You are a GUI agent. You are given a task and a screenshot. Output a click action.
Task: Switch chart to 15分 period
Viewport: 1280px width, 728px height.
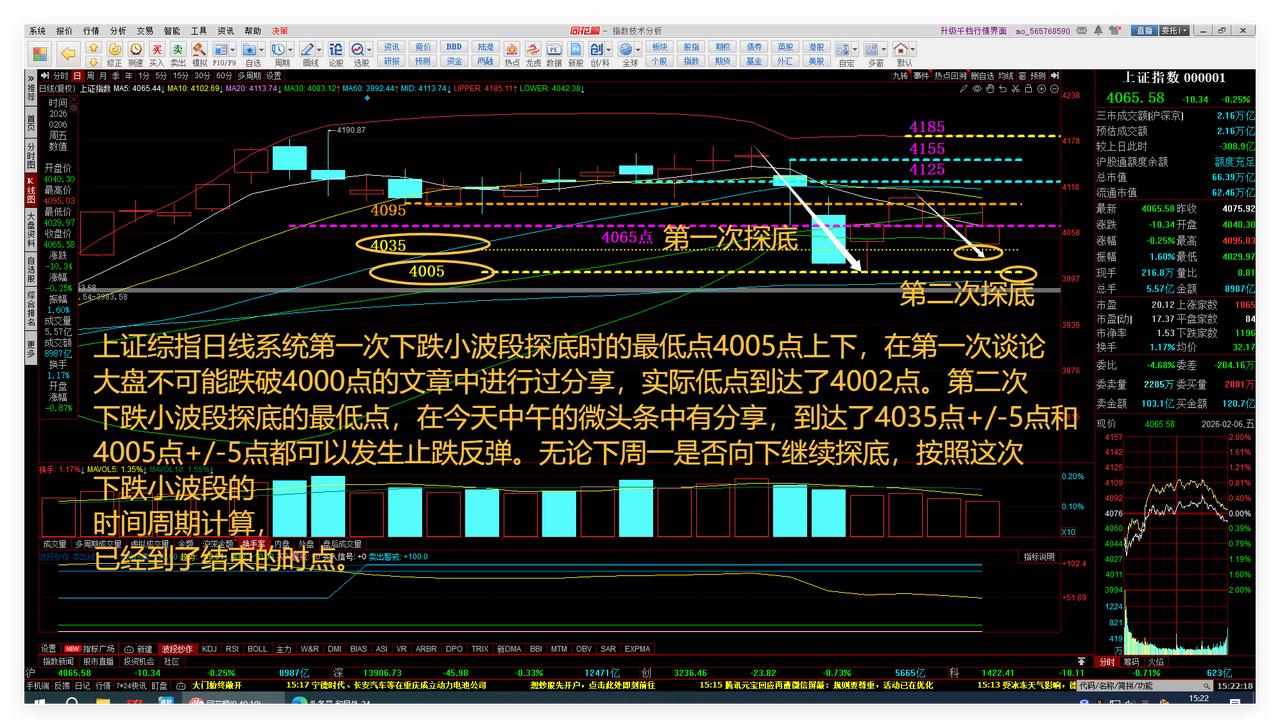(x=181, y=76)
